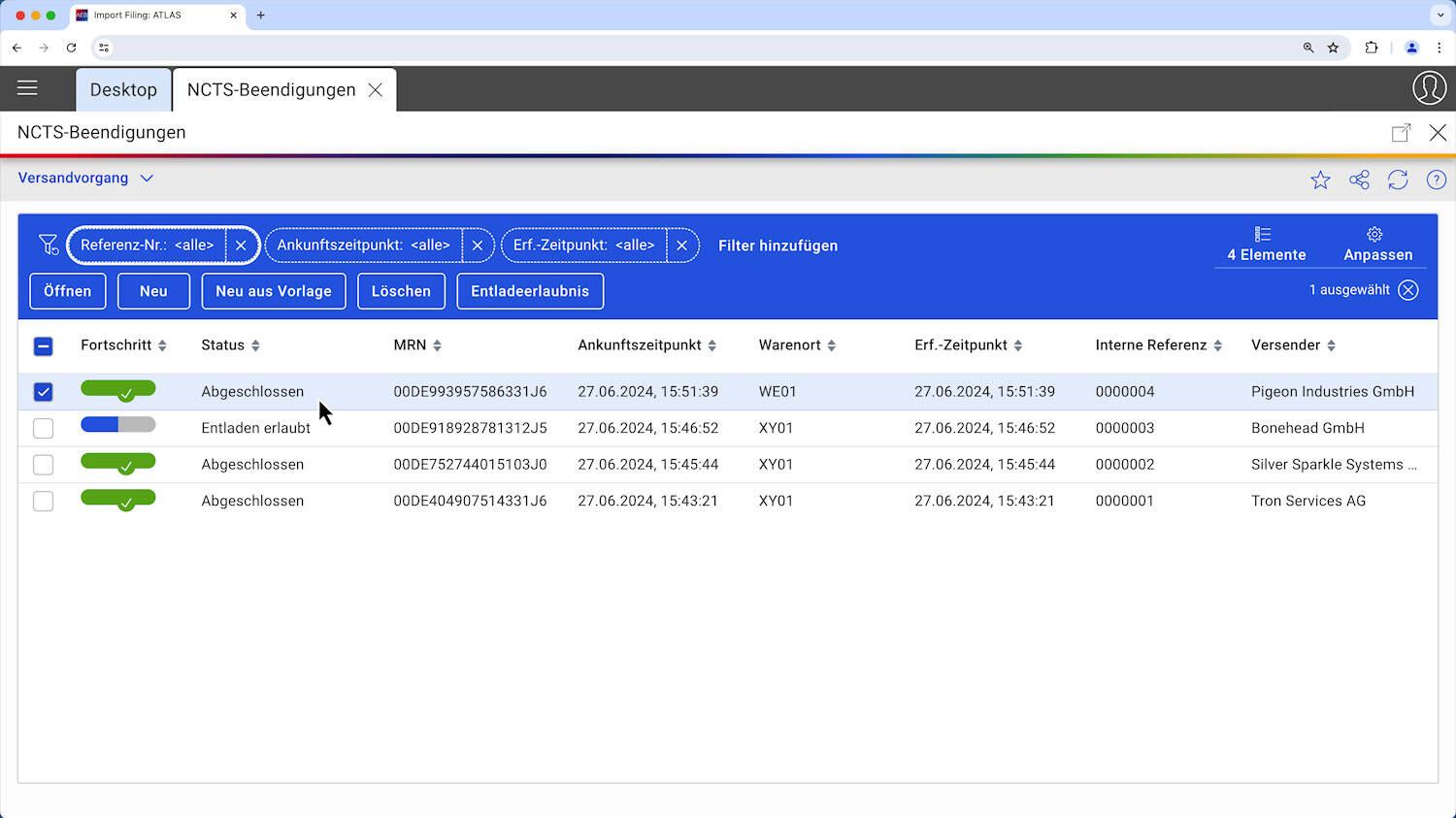
Task: Open the hamburger main menu
Action: tap(27, 88)
